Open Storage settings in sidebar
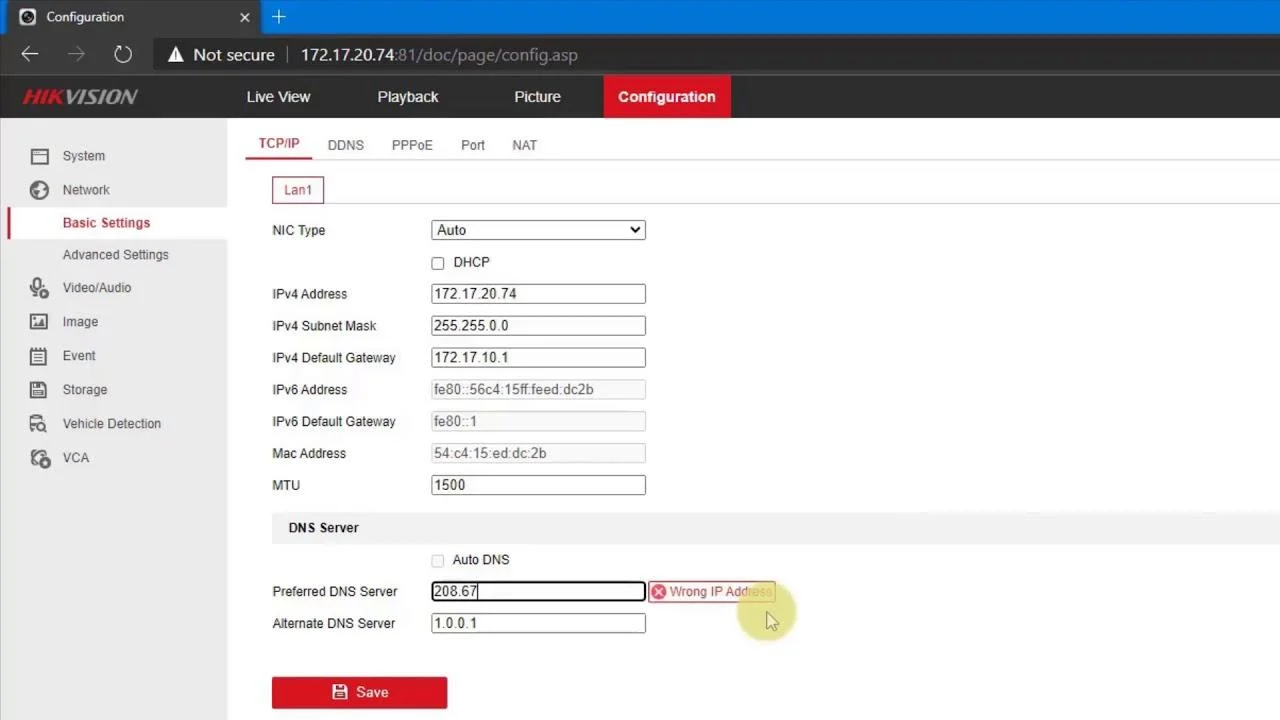The width and height of the screenshot is (1280, 720). coord(85,390)
